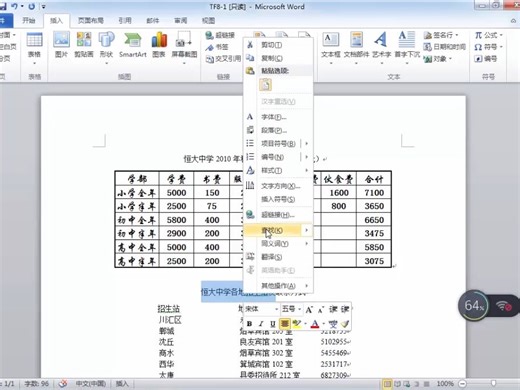Click the Drop Cap (首字下沉) button
Viewport: 520px width, 390px height.
[x=407, y=47]
